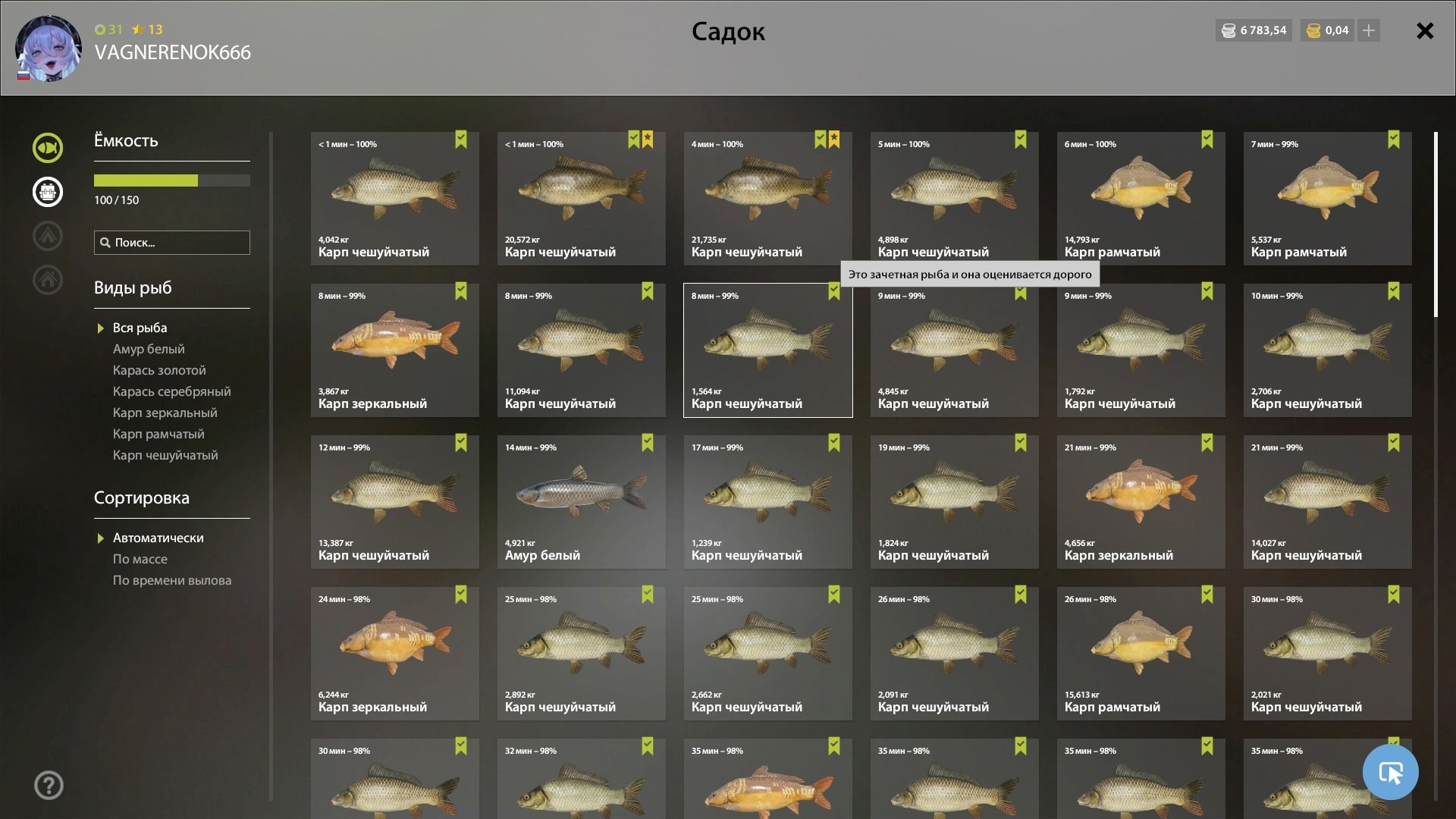Image resolution: width=1456 pixels, height=819 pixels.
Task: Open the home storage sidebar icon
Action: click(48, 280)
